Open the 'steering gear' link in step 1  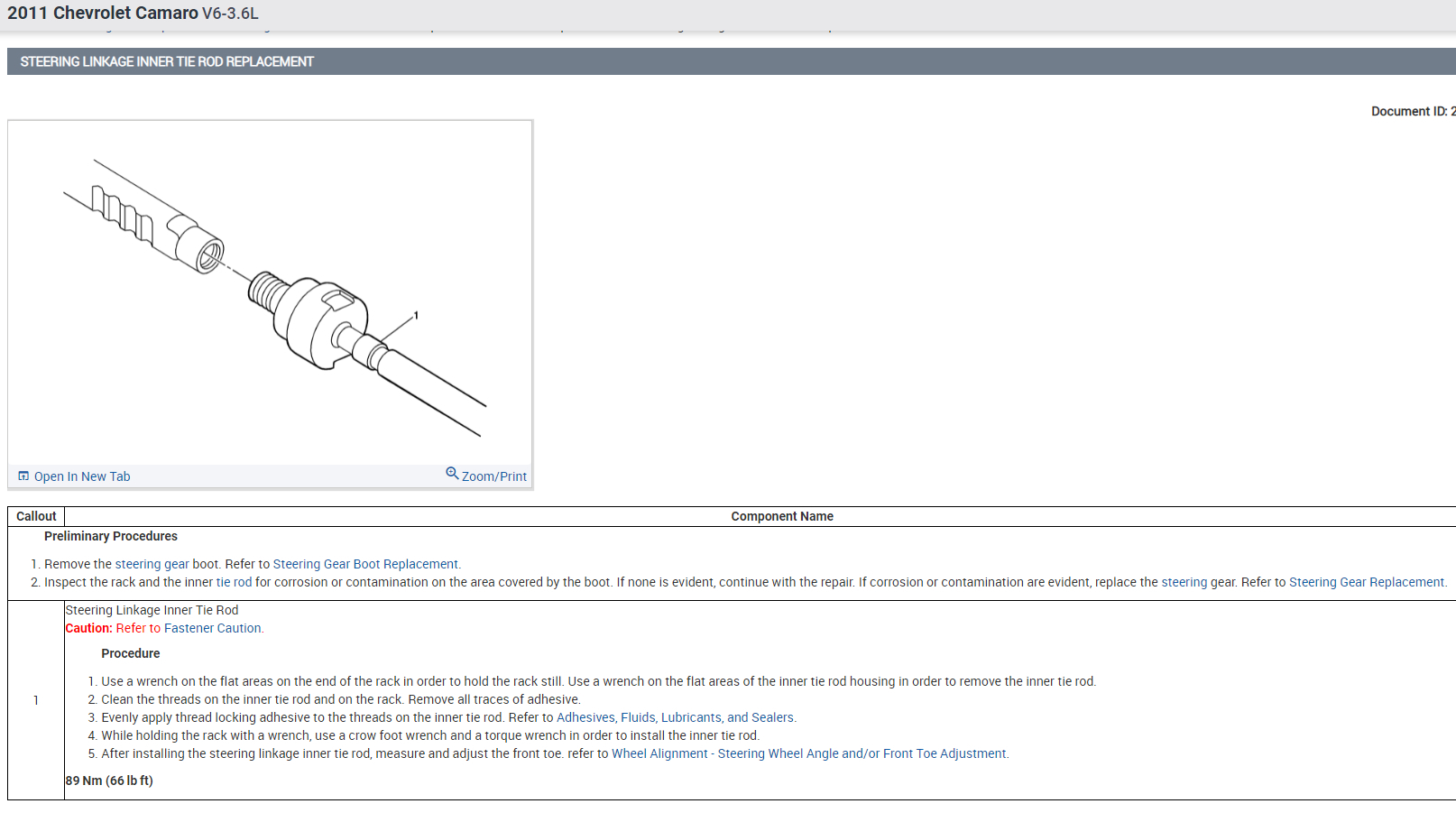coord(152,564)
